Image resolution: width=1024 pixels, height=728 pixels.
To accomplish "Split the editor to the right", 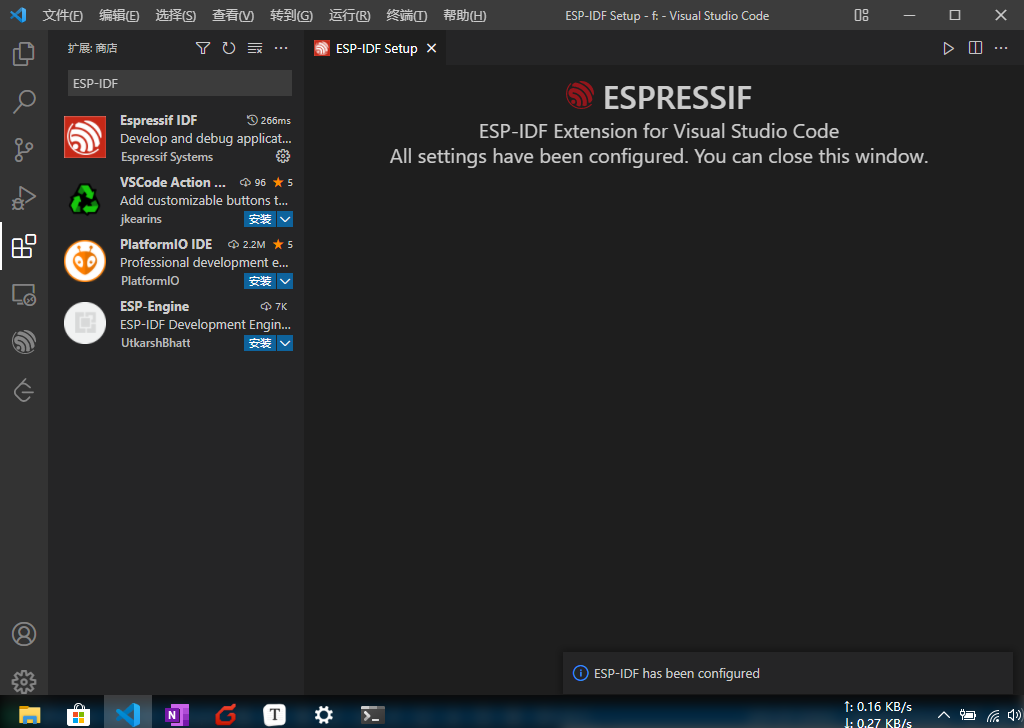I will (x=975, y=48).
